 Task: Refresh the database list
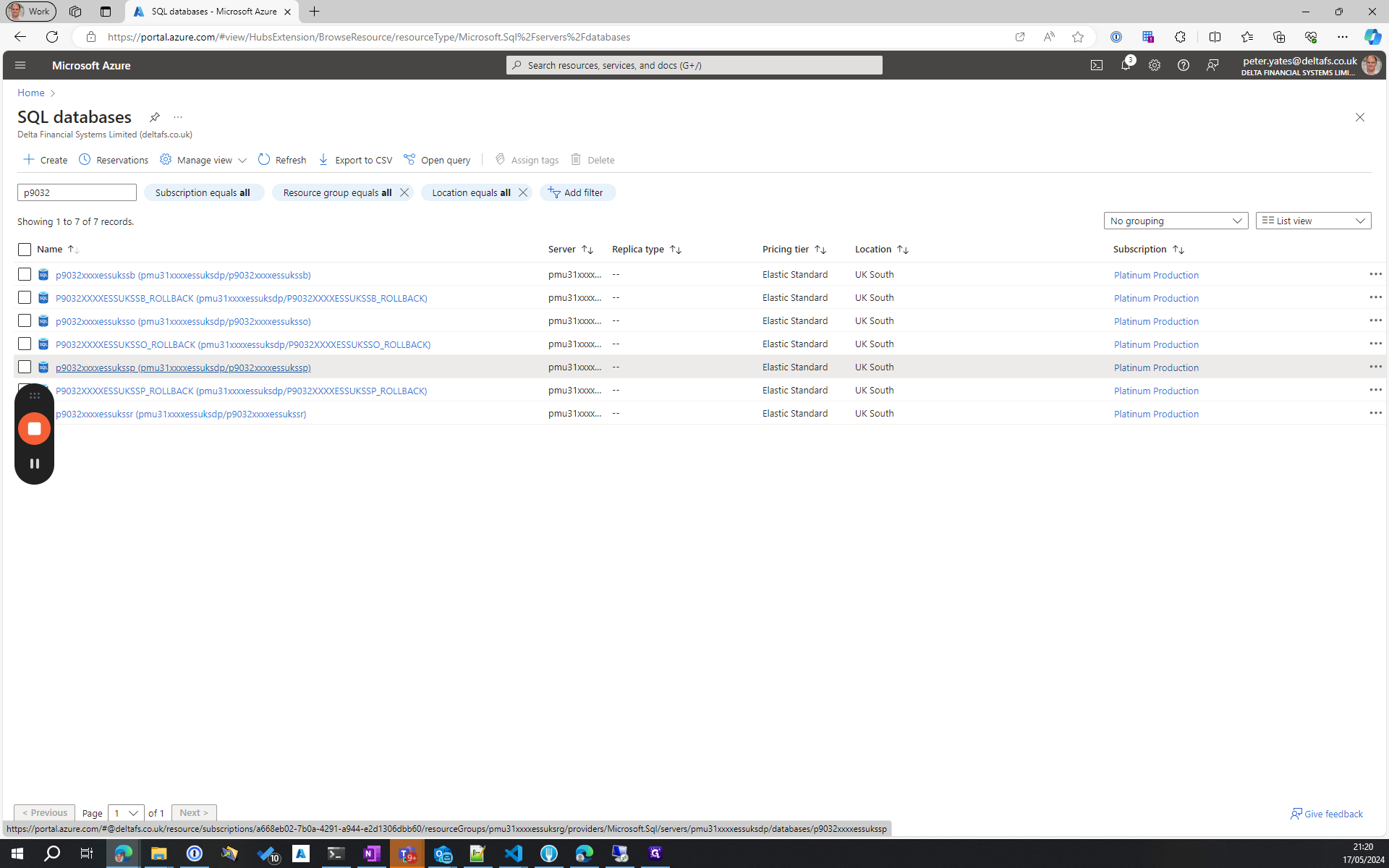pyautogui.click(x=282, y=160)
